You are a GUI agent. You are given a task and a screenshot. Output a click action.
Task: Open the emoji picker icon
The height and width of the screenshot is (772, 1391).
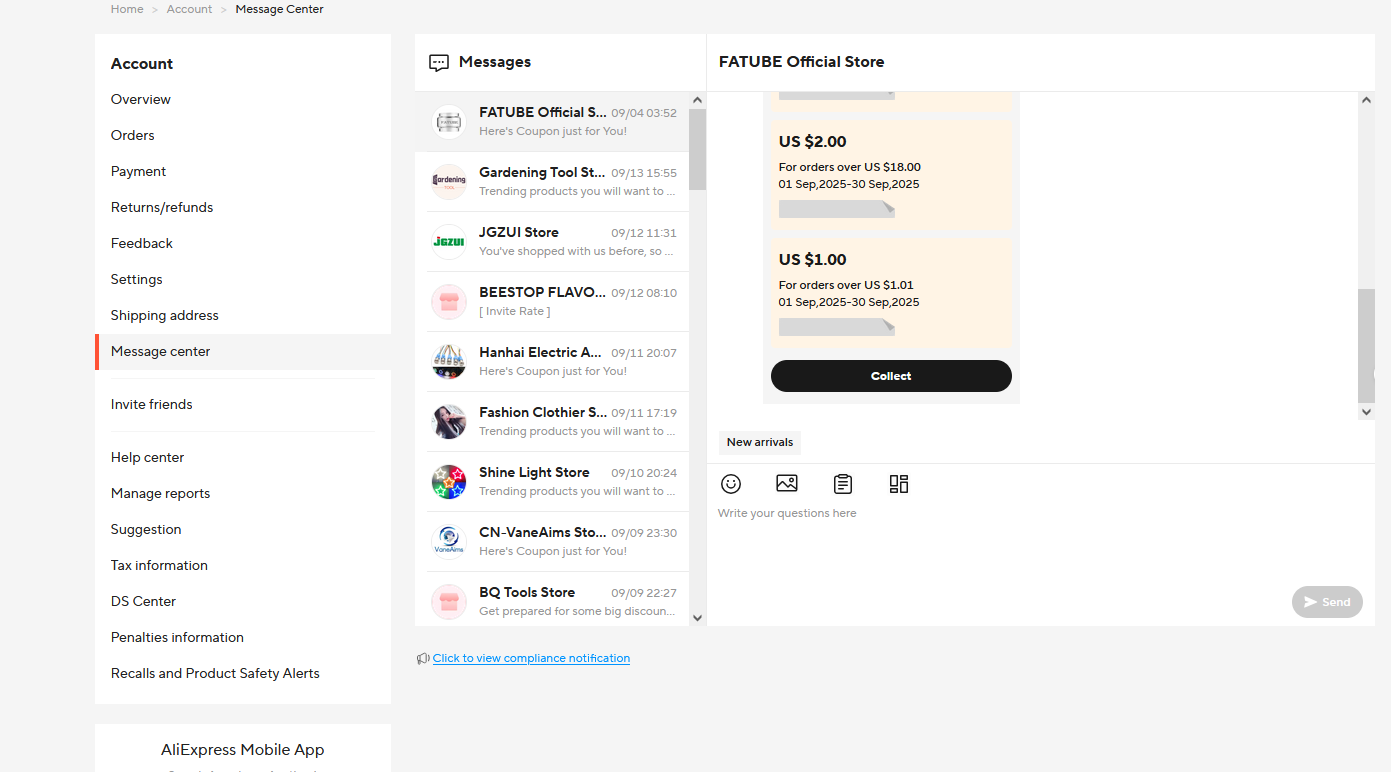point(731,484)
